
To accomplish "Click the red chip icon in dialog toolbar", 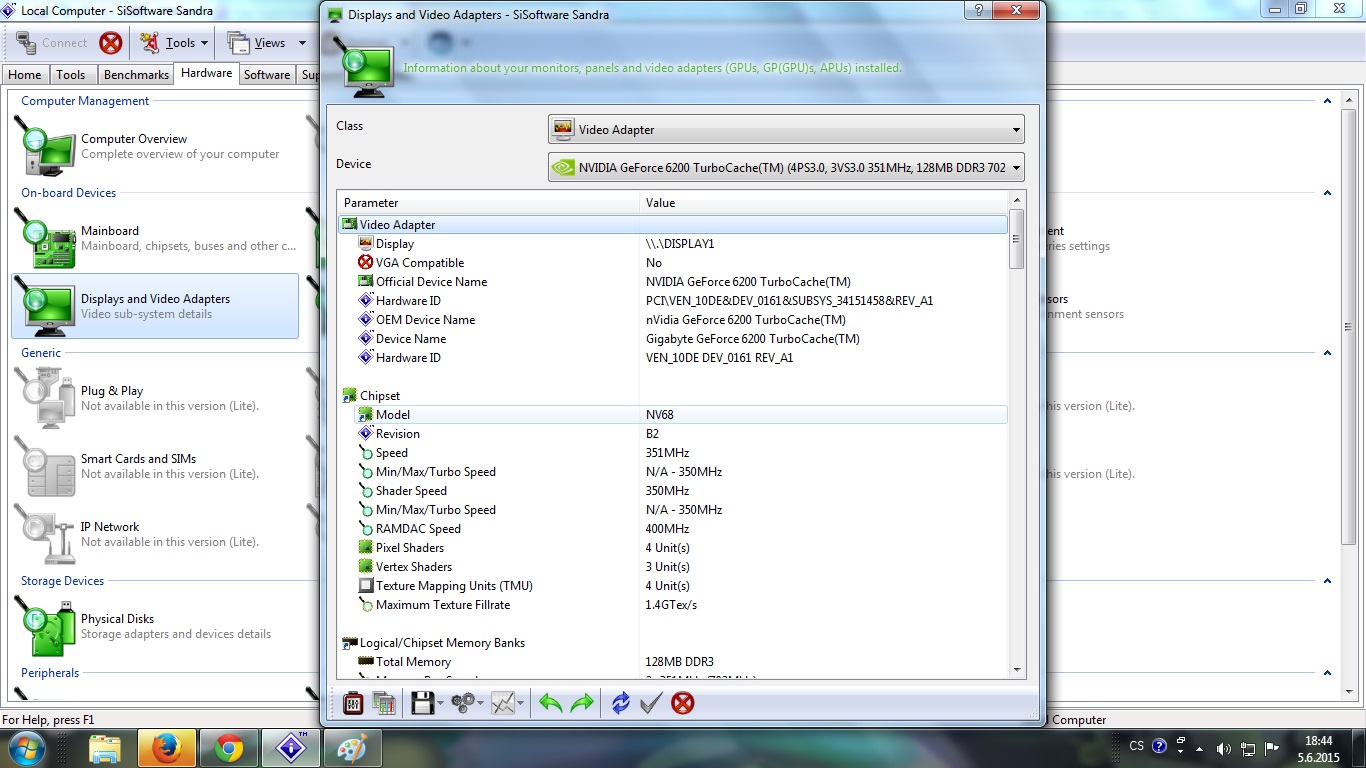I will (353, 703).
